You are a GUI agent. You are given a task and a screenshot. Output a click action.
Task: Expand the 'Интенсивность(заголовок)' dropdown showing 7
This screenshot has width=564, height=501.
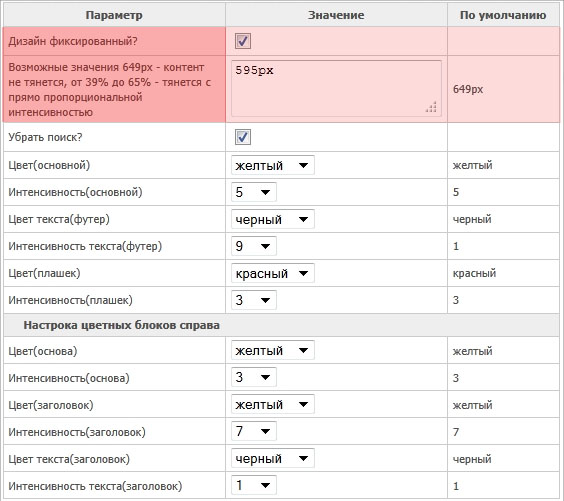254,431
